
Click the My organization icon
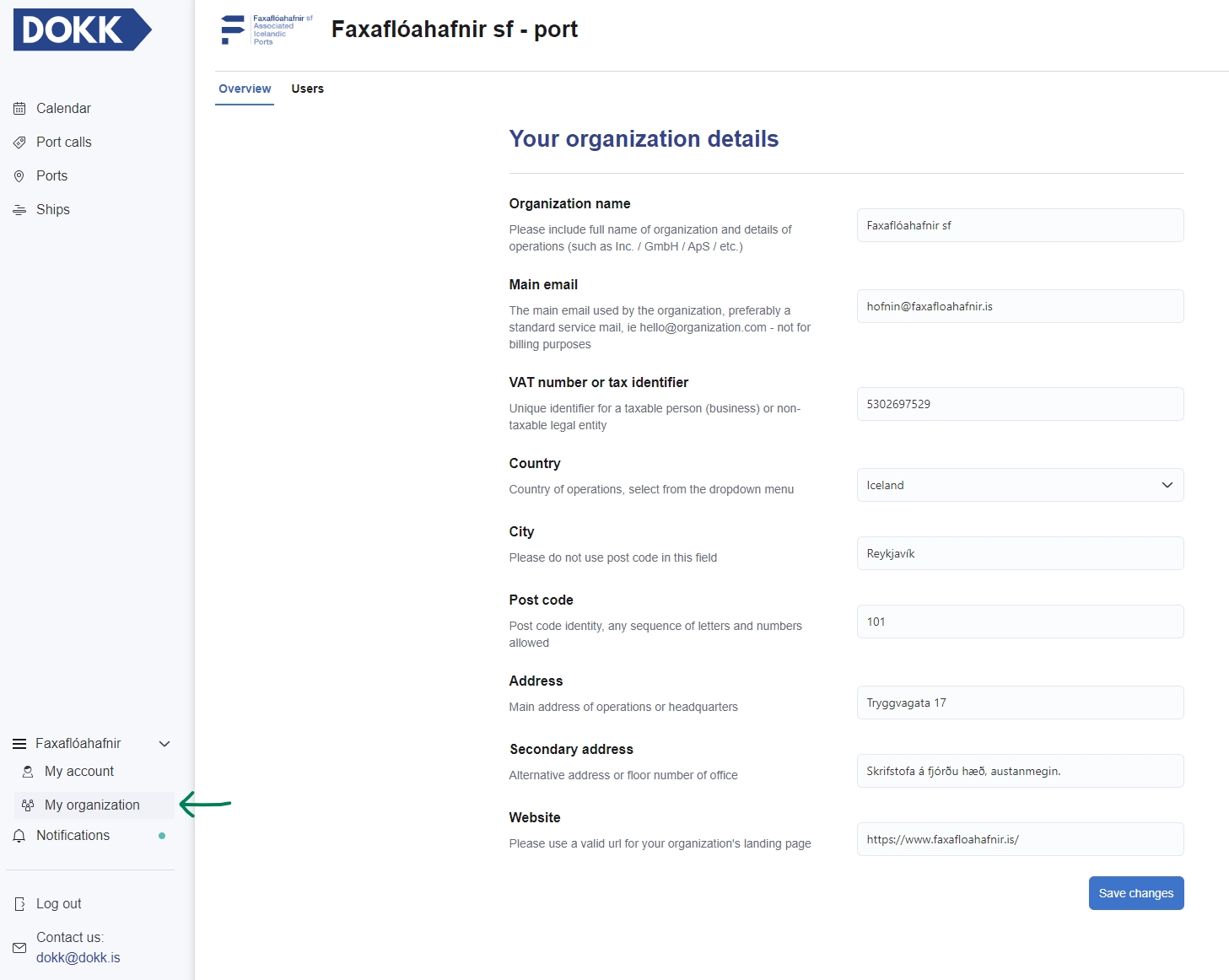(28, 805)
